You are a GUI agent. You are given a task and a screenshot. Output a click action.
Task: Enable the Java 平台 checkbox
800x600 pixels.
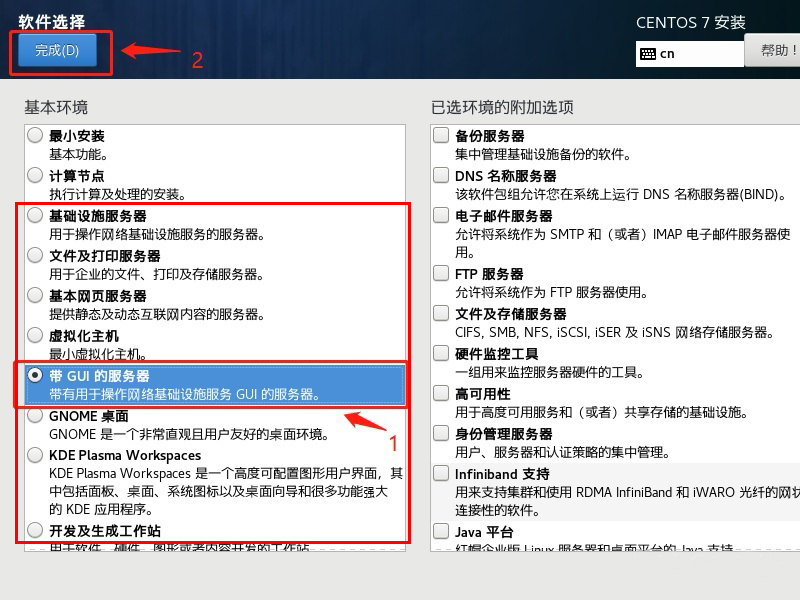coord(441,532)
